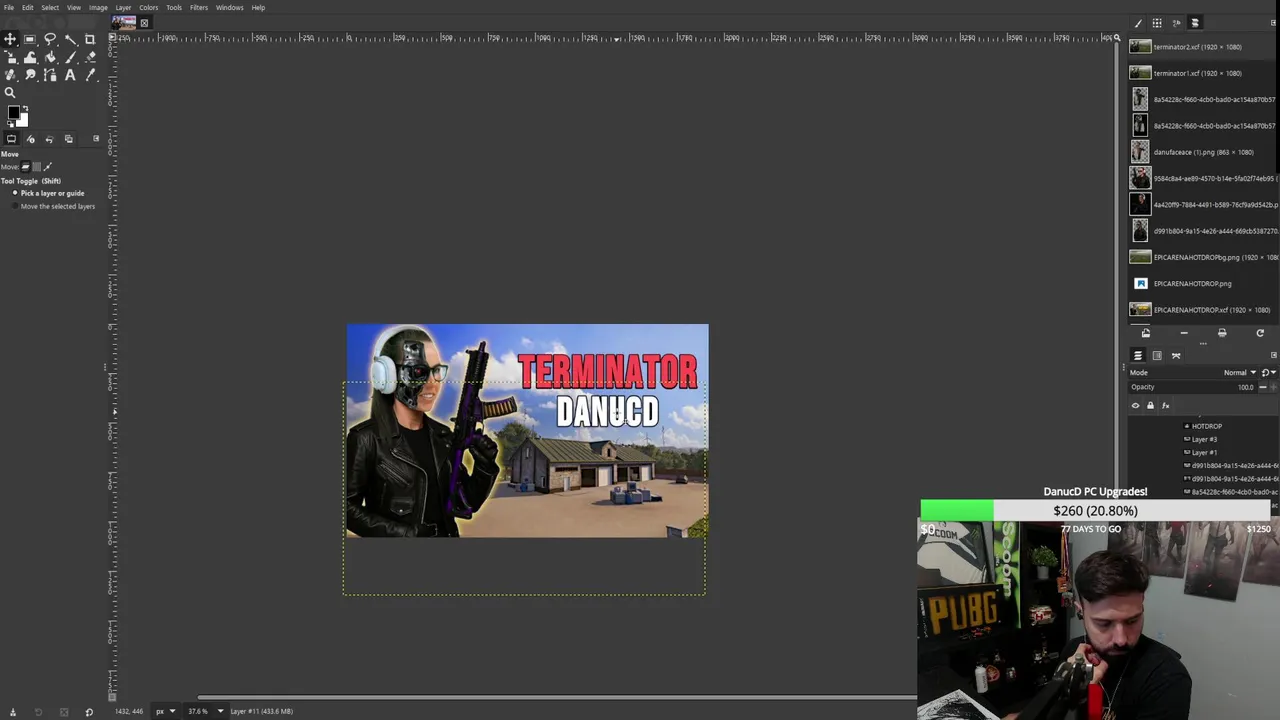Select the Text tool
The image size is (1280, 720).
click(x=70, y=75)
